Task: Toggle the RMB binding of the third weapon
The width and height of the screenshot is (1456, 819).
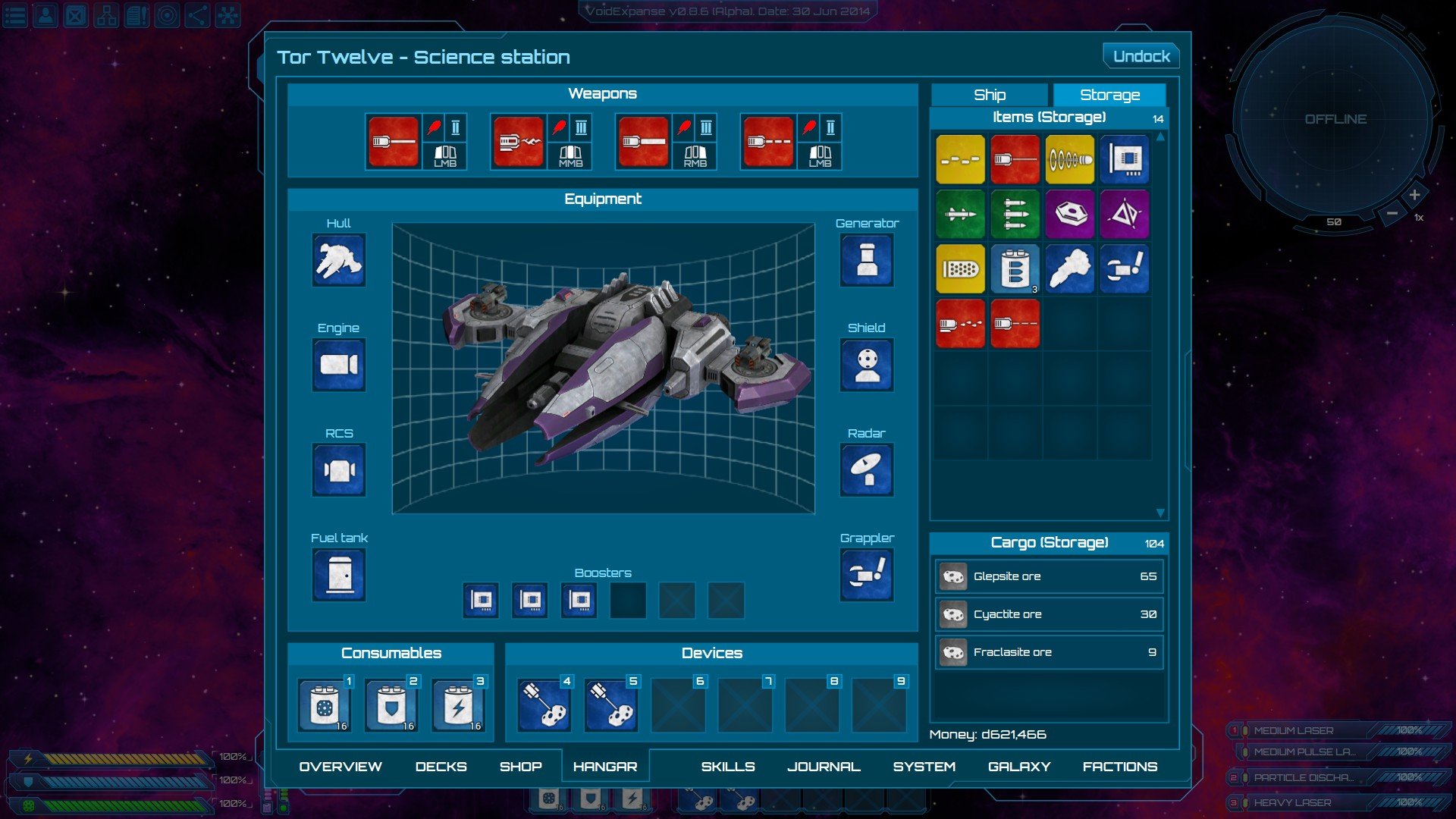Action: 695,156
